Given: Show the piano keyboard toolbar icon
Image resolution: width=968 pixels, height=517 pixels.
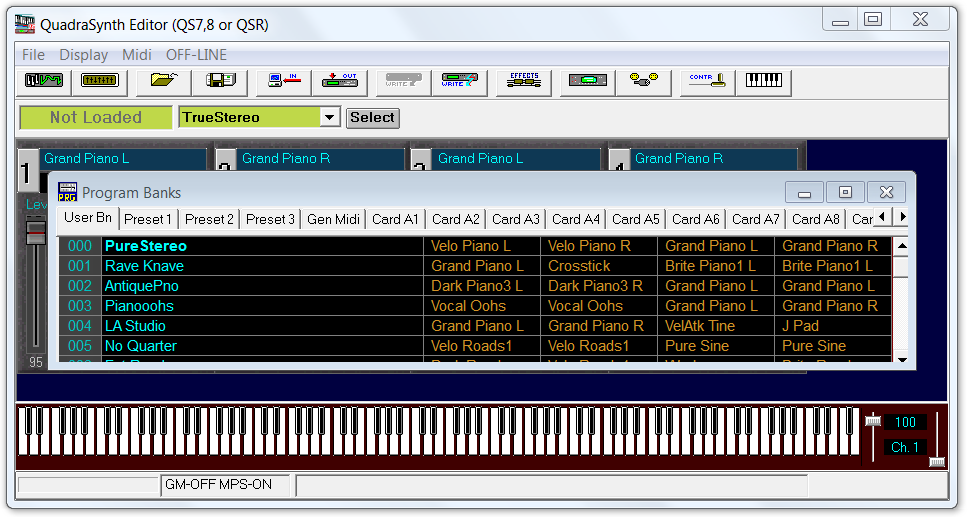Looking at the screenshot, I should point(763,80).
